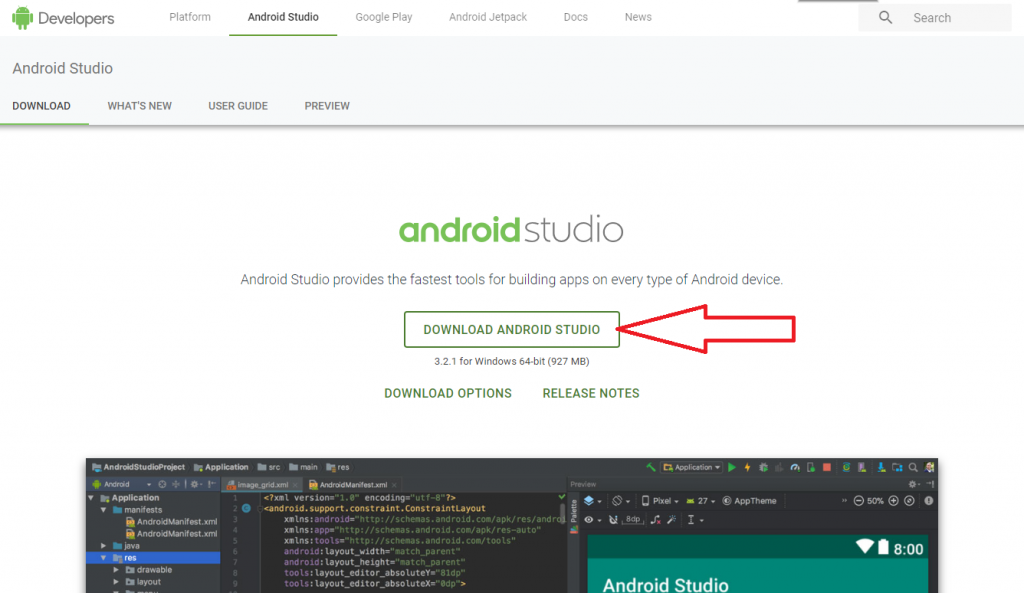Screen dimensions: 1024x593
Task: Expand the java folder node
Action: click(103, 545)
